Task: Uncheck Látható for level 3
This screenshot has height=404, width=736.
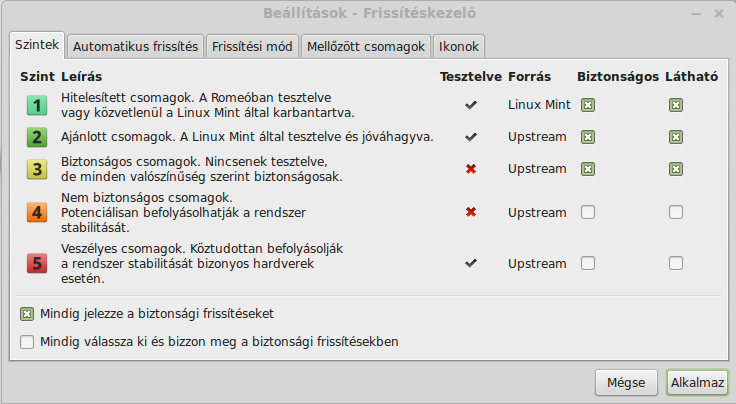Action: [676, 169]
